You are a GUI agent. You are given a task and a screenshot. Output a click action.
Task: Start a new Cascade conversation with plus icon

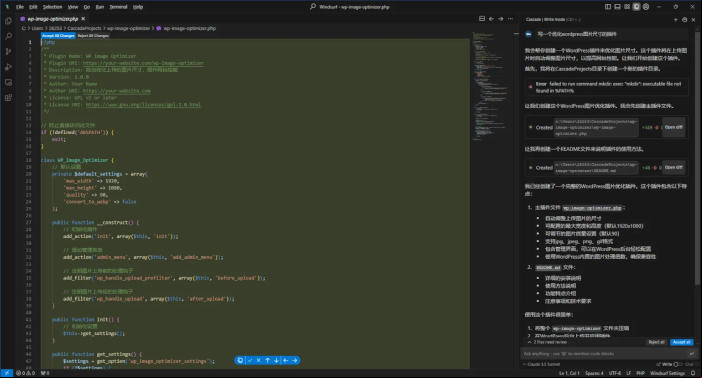point(675,20)
